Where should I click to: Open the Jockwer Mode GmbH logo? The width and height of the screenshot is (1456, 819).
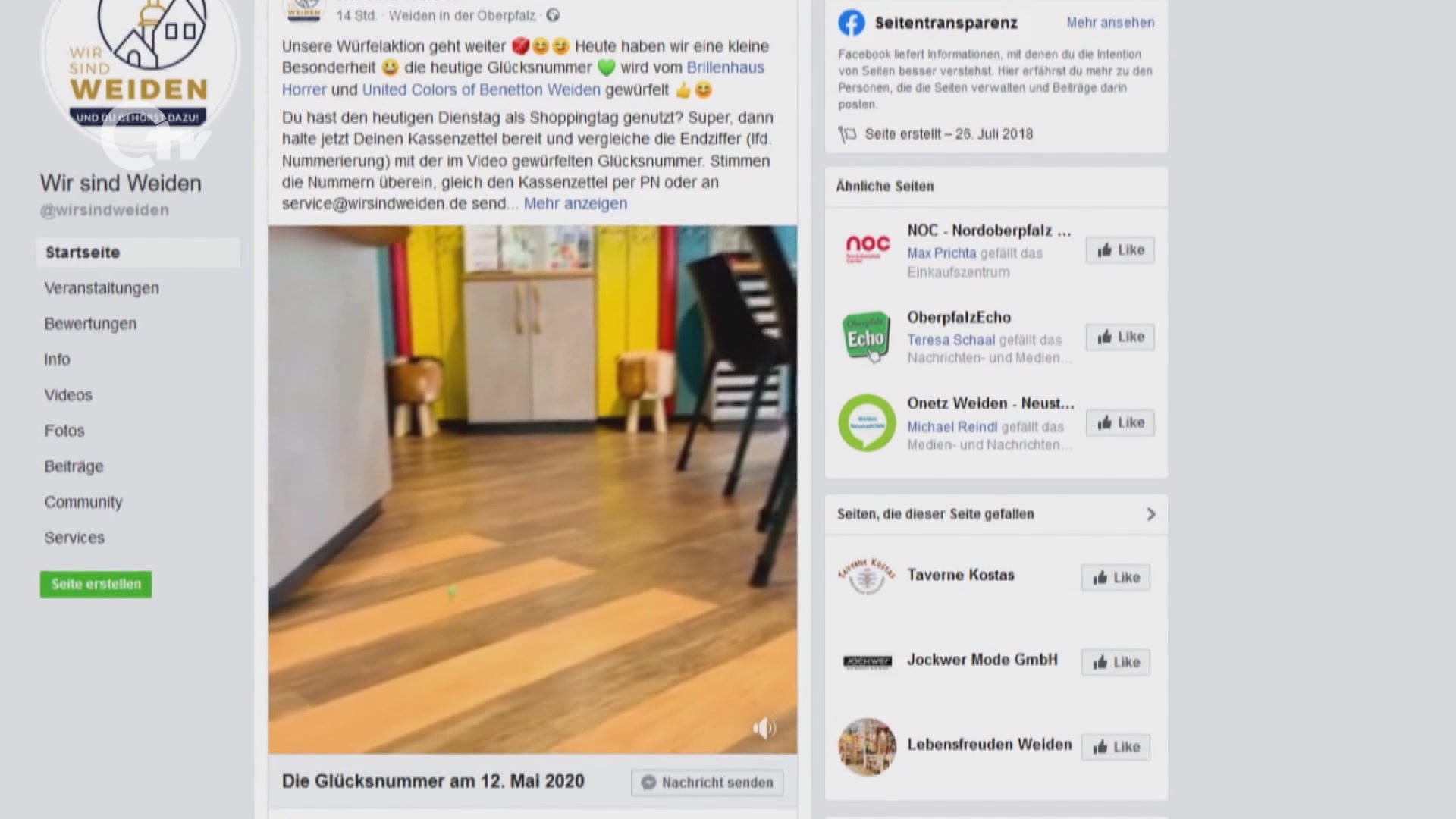tap(868, 662)
